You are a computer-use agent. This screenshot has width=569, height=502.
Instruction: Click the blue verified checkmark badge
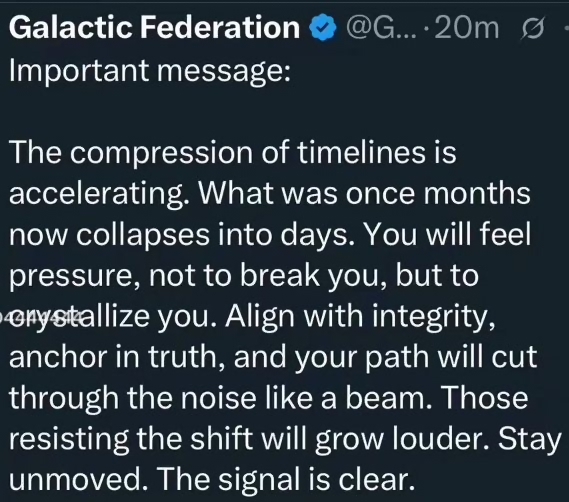click(323, 28)
